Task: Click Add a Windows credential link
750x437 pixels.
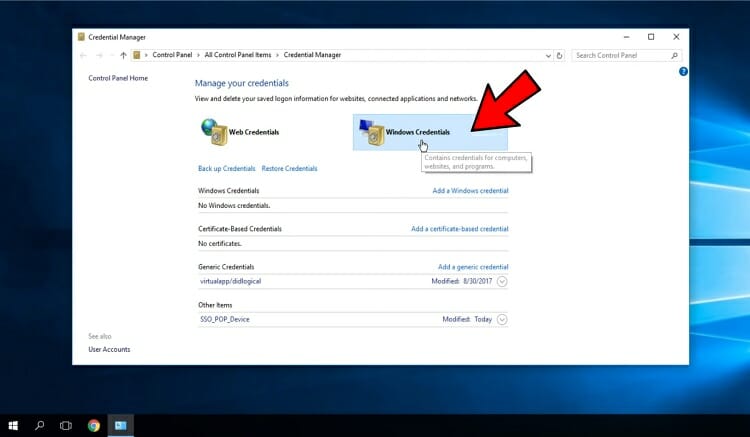Action: [x=470, y=190]
